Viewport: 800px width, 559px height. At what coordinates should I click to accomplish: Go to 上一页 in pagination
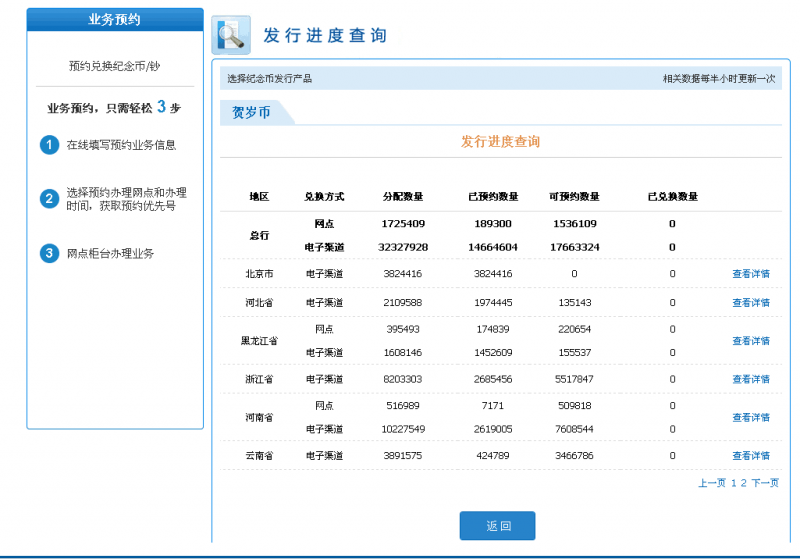(711, 483)
